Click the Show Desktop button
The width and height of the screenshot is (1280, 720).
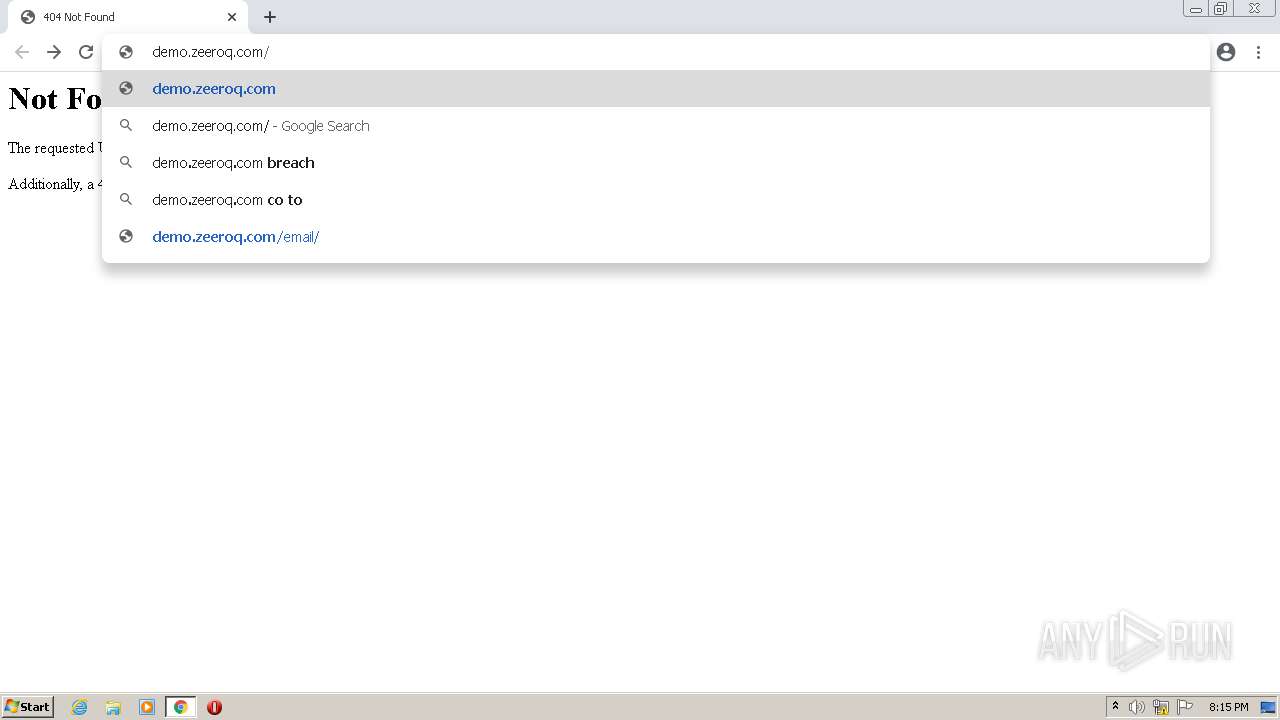click(1268, 707)
